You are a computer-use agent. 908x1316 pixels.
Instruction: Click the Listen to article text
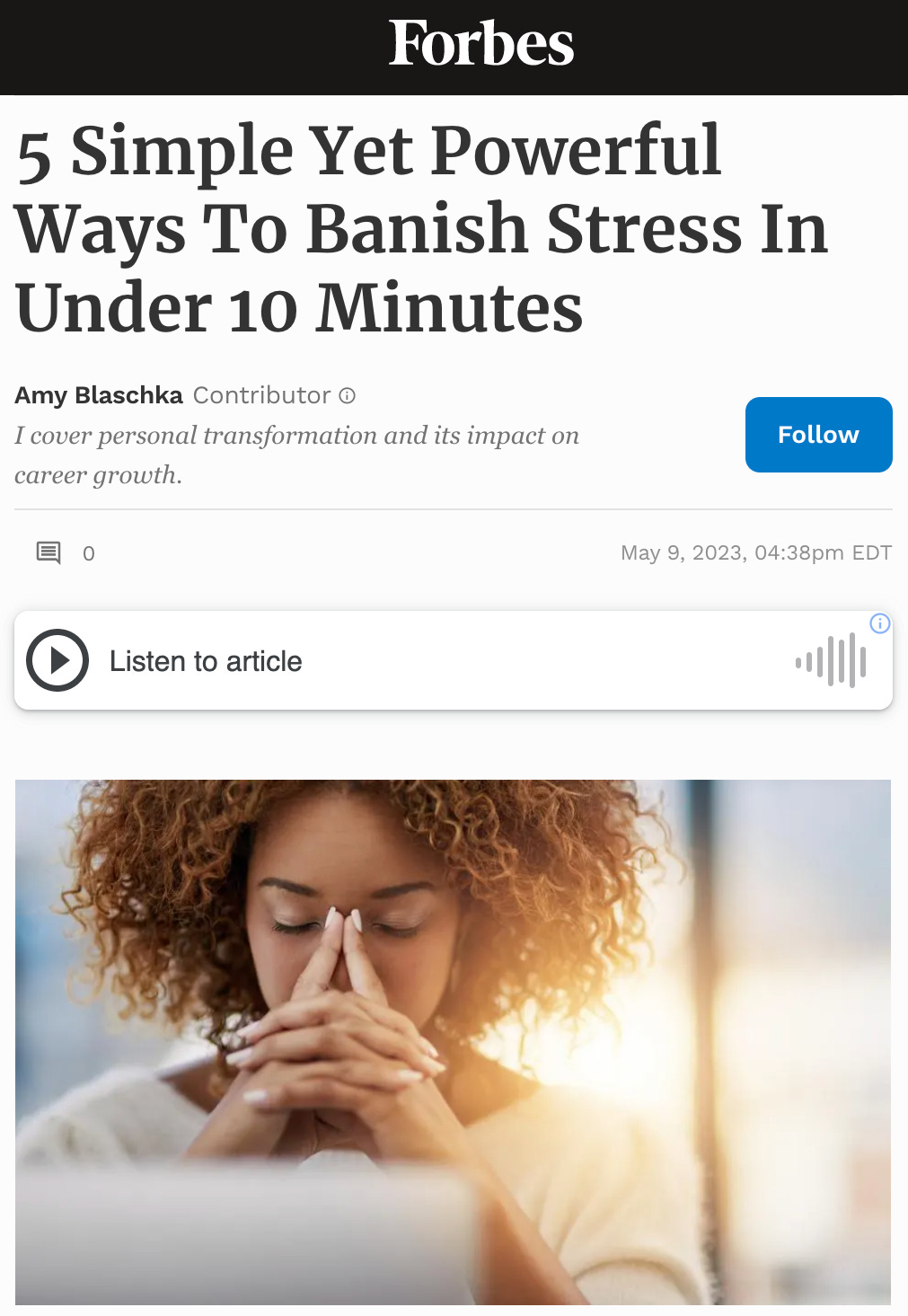[x=206, y=661]
